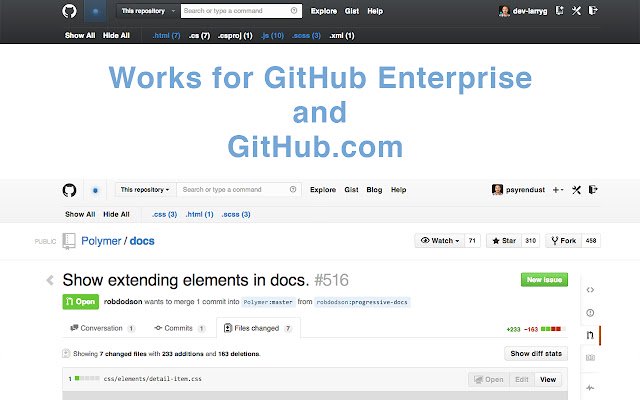This screenshot has height=400, width=640.
Task: Toggle the .xml (1) file filter
Action: (x=342, y=36)
